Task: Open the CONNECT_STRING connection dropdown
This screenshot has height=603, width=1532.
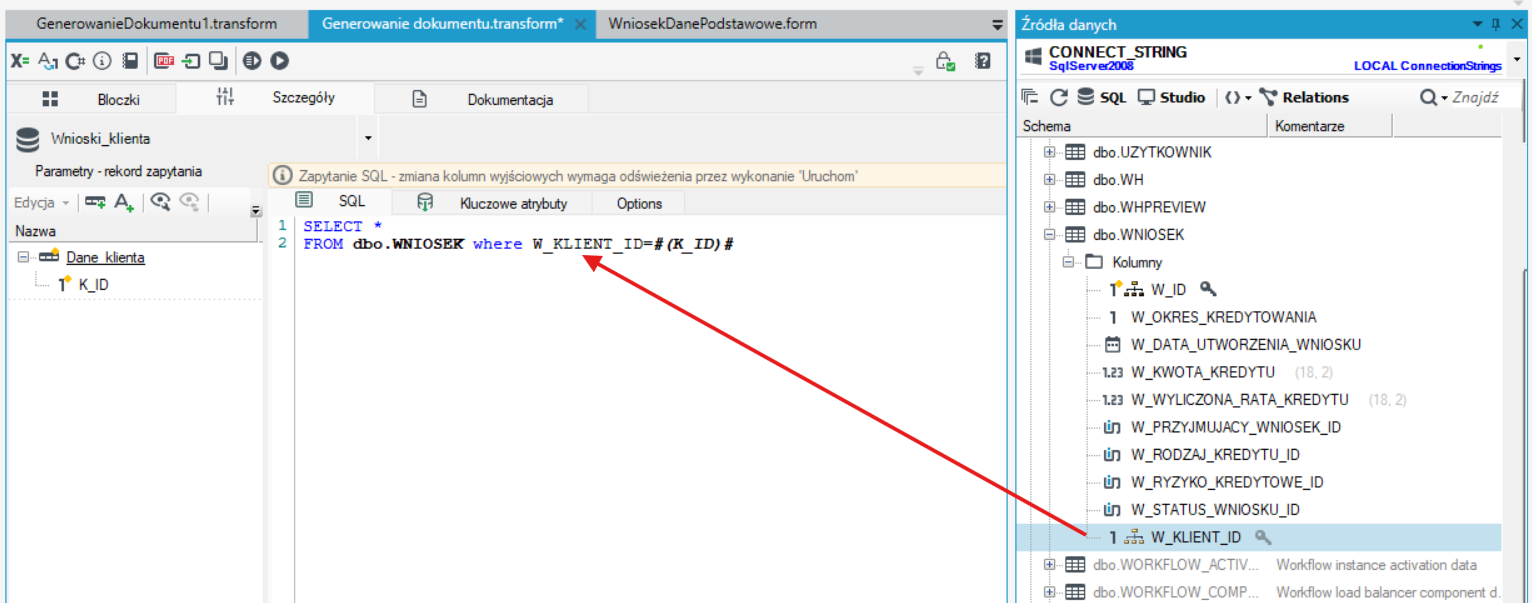Action: pos(1517,59)
